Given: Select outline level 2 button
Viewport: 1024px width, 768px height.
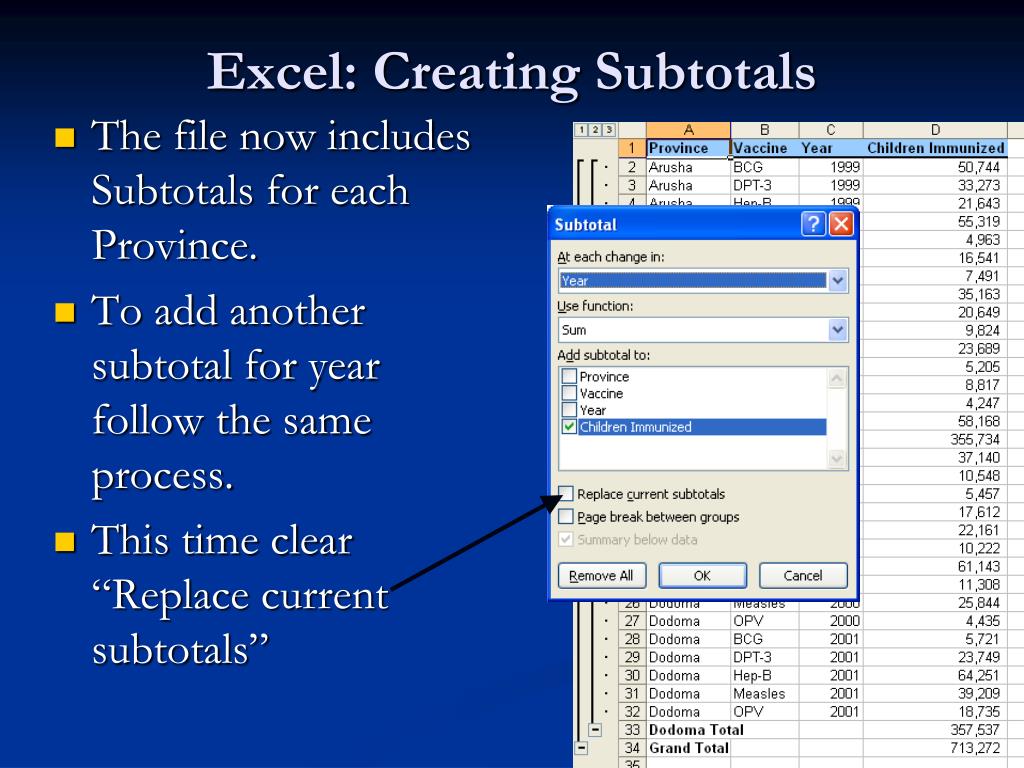Looking at the screenshot, I should tap(595, 129).
